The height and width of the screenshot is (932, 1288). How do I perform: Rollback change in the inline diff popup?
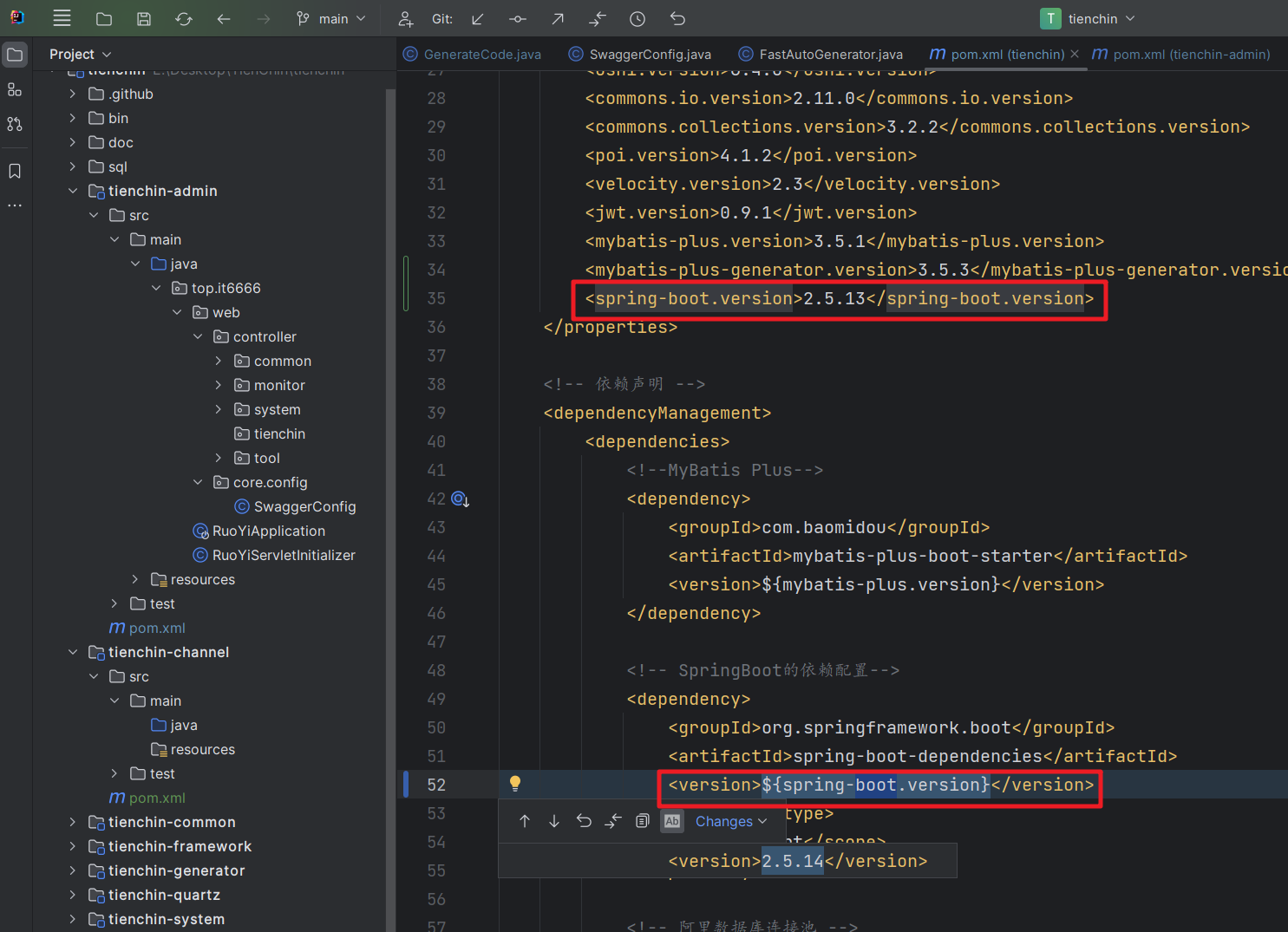pyautogui.click(x=584, y=821)
